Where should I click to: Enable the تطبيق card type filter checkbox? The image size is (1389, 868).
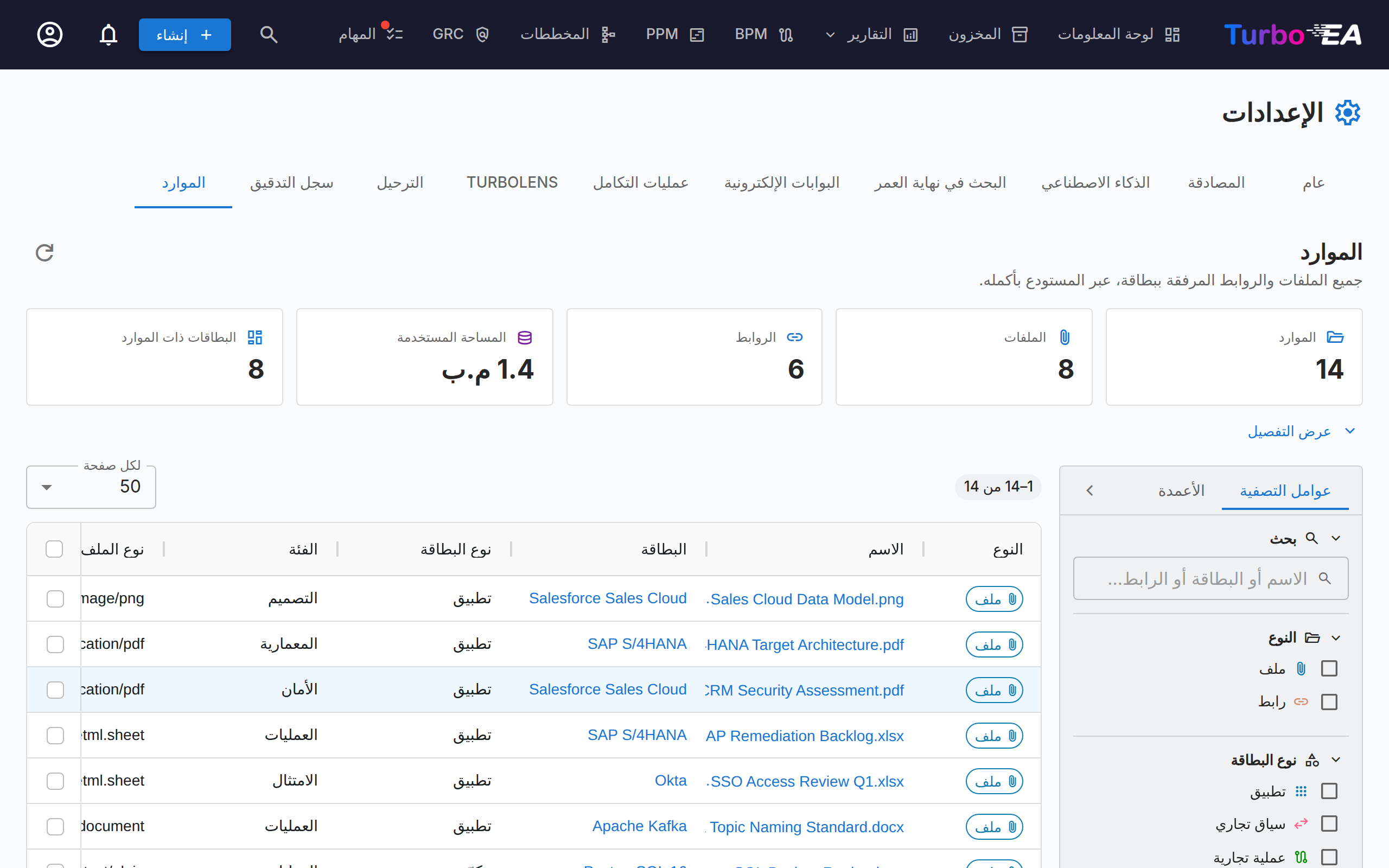[x=1329, y=791]
